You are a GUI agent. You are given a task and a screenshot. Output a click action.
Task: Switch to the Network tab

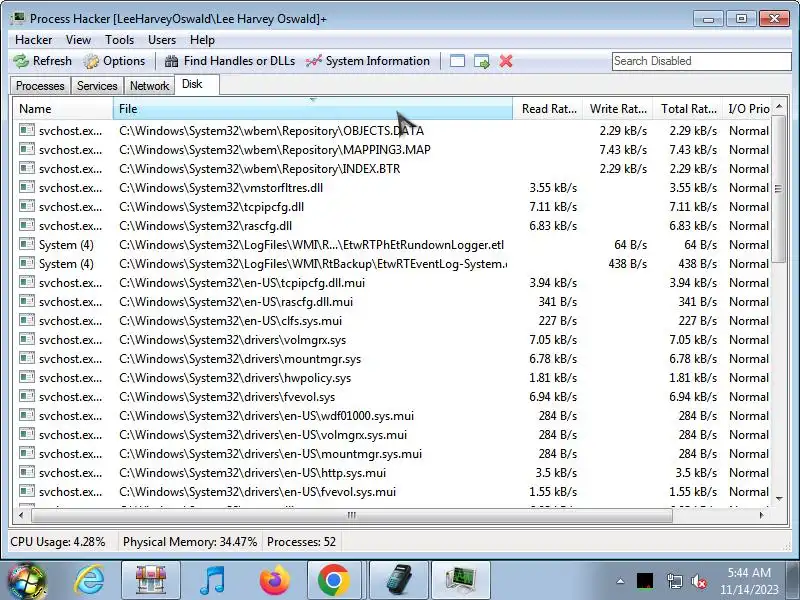(149, 86)
